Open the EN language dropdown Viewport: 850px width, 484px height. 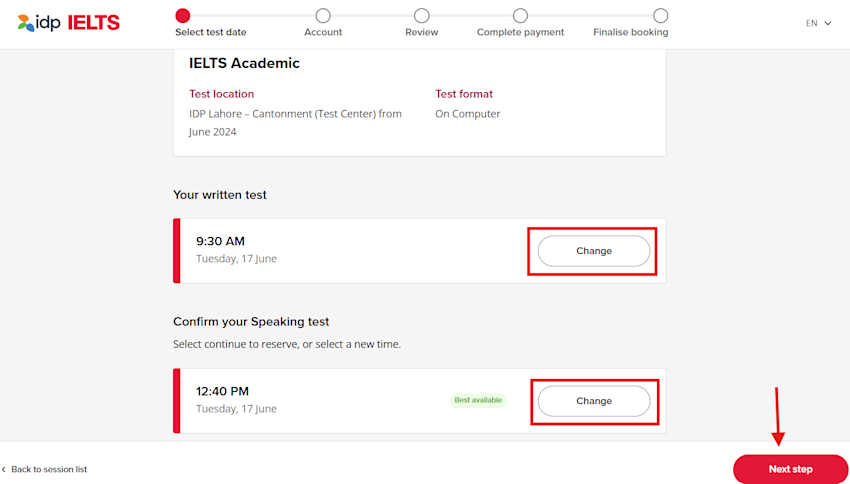point(818,23)
